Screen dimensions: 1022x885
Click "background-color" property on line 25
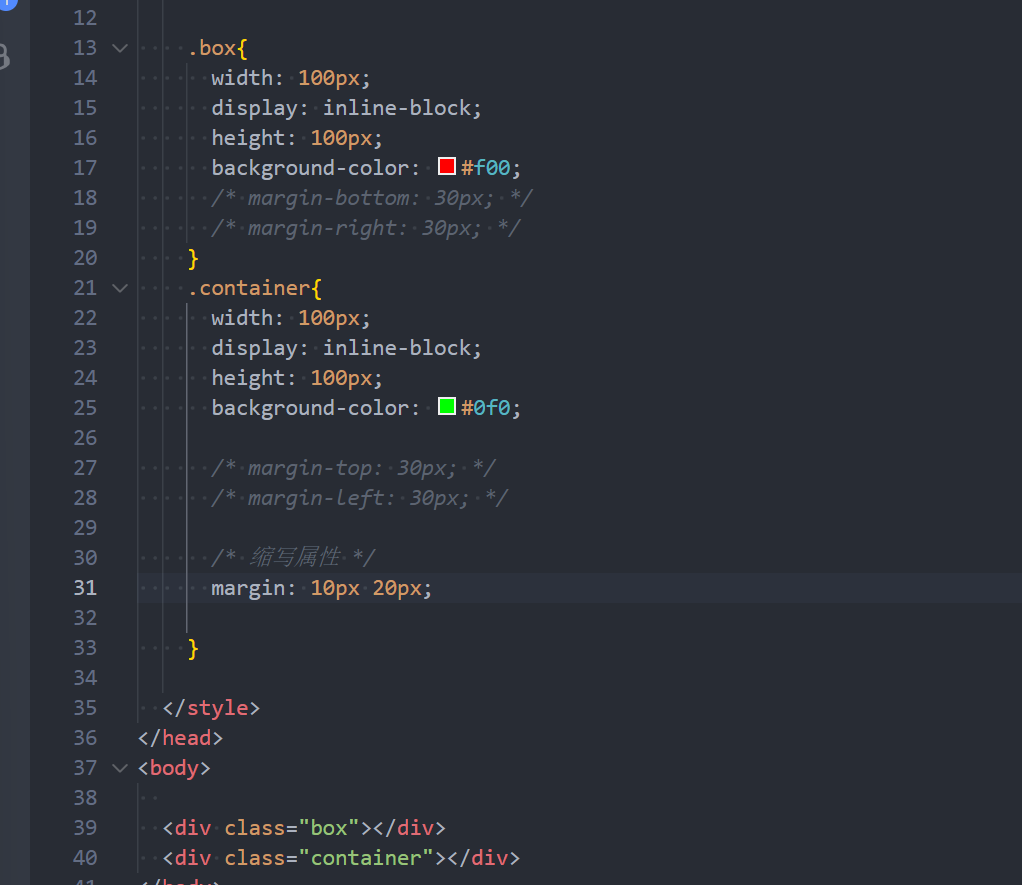(310, 408)
